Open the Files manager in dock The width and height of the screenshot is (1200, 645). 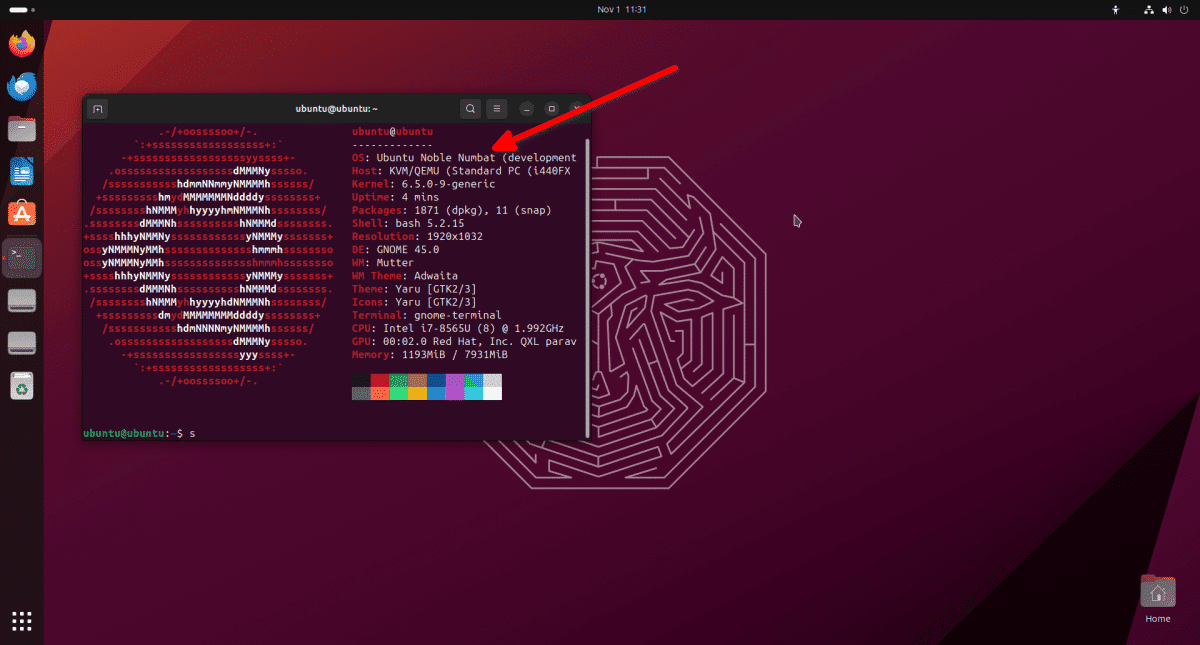click(22, 129)
